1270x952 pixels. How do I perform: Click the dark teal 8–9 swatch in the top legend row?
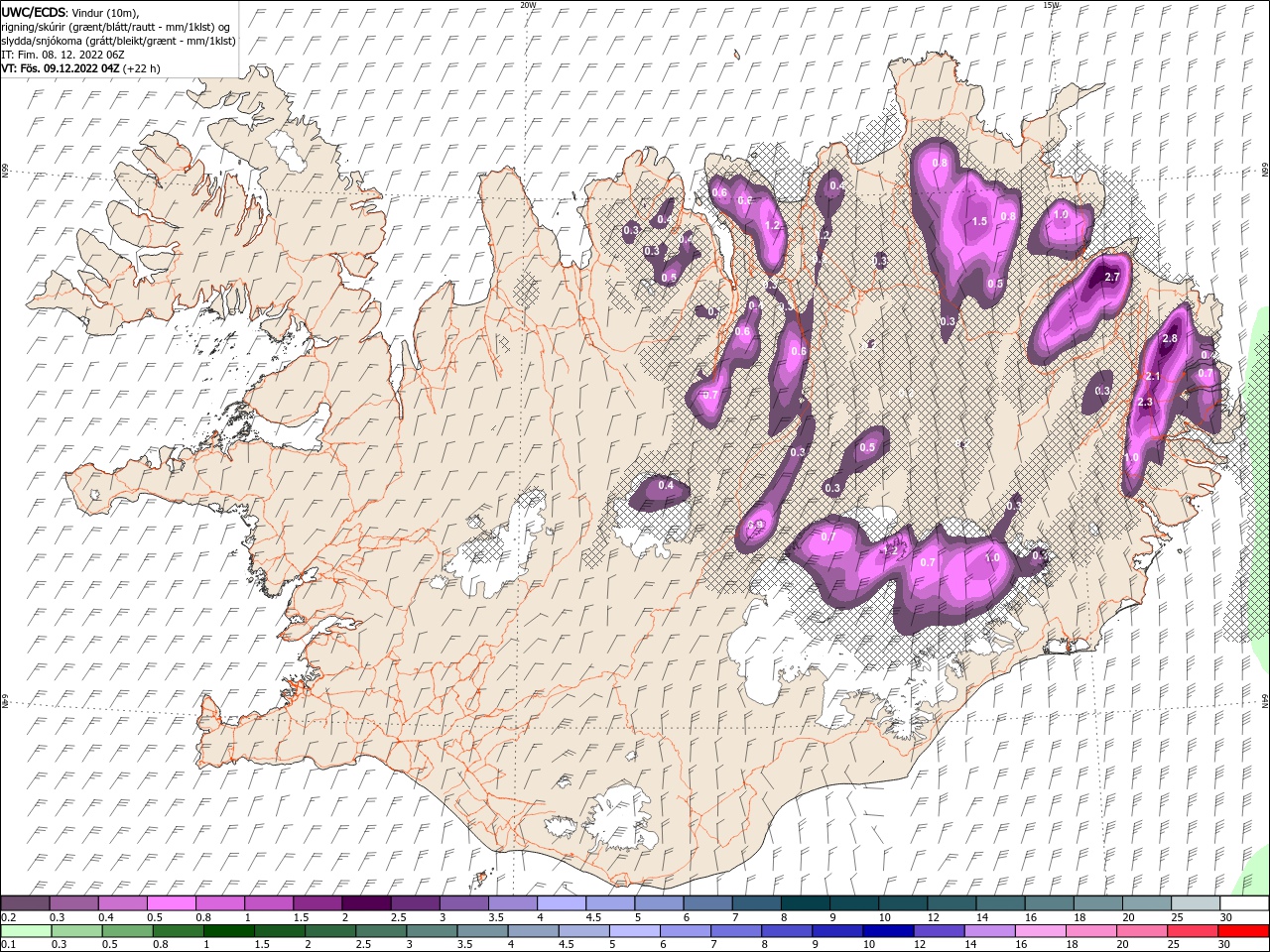(806, 903)
